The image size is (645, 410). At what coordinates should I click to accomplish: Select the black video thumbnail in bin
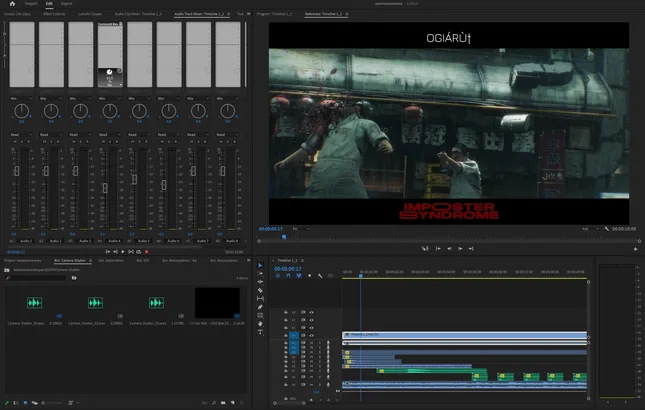(x=217, y=302)
